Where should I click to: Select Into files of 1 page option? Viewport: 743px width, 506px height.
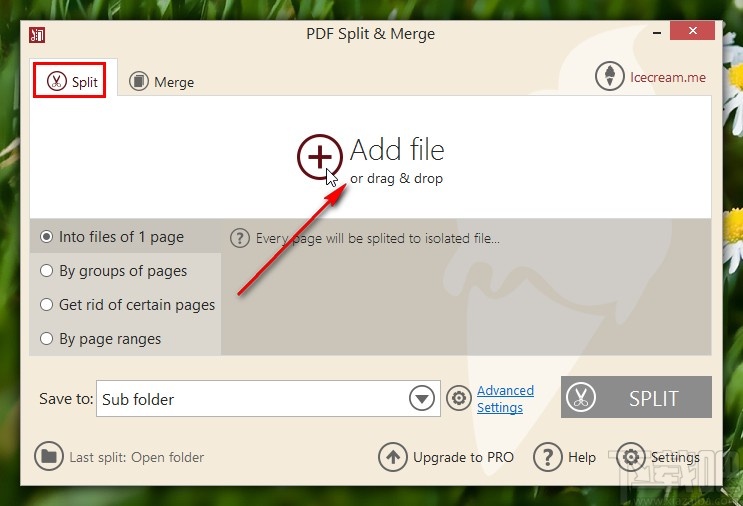112,236
